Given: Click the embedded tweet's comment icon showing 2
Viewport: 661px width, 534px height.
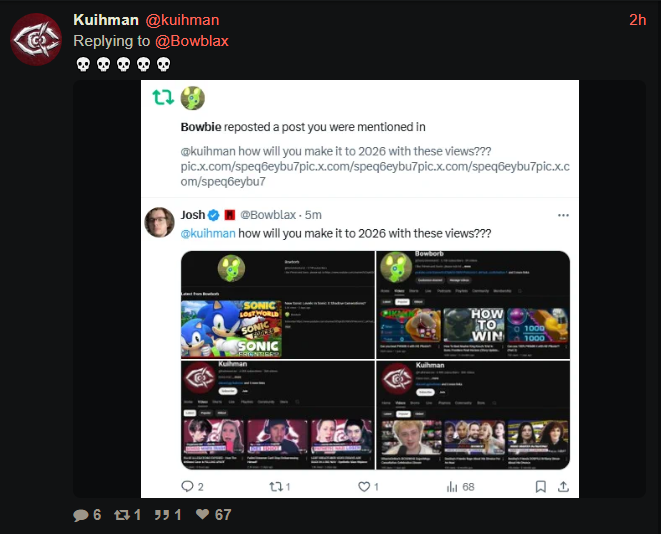Looking at the screenshot, I should coord(187,486).
